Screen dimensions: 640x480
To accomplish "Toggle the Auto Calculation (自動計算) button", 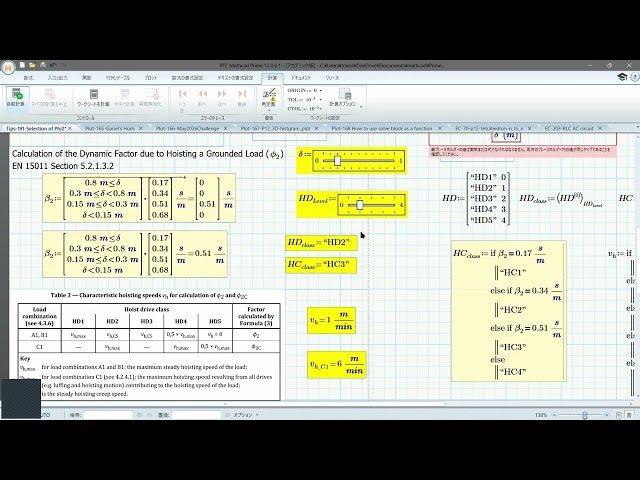I will click(x=16, y=98).
